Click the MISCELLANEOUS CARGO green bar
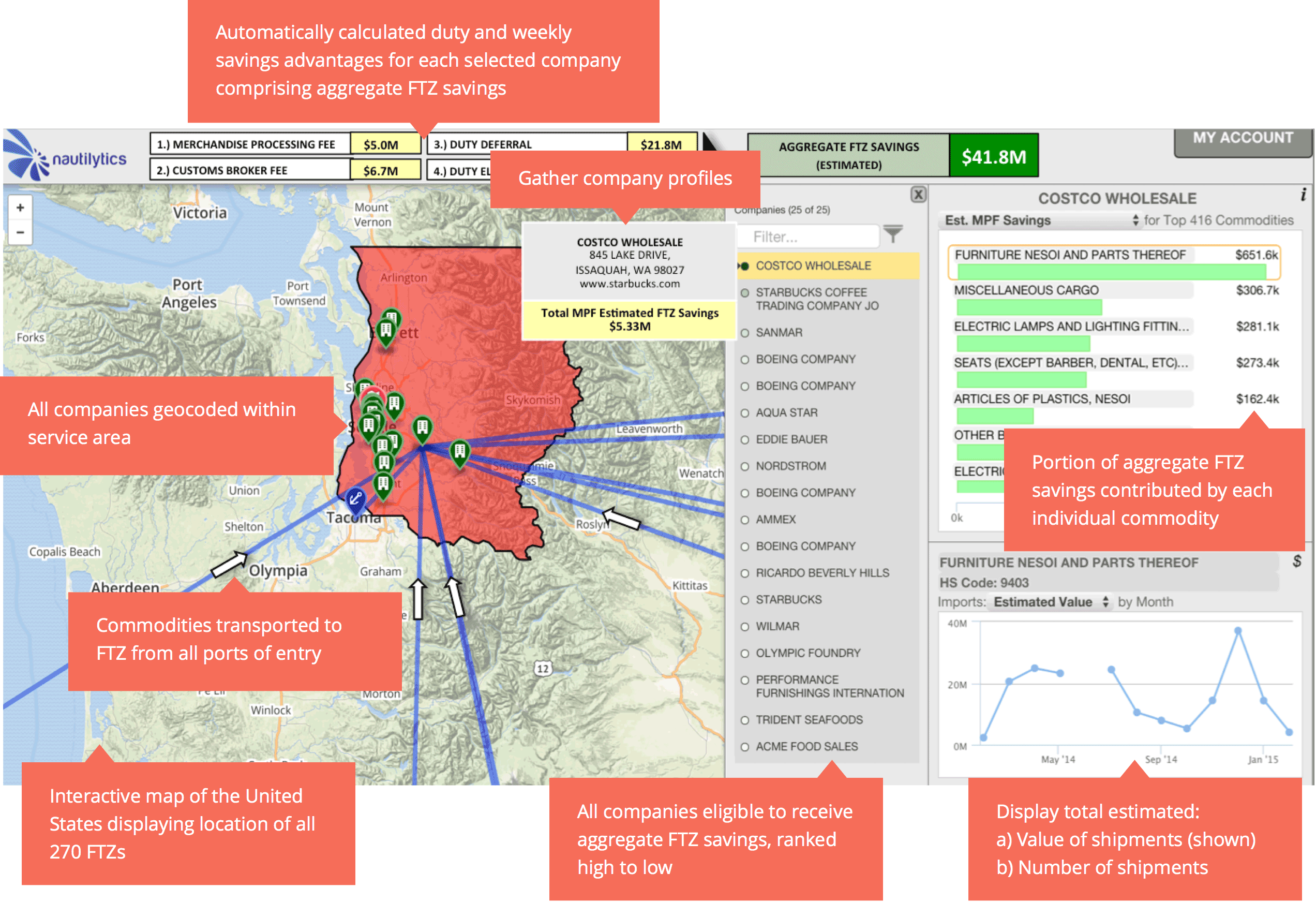 [1029, 308]
